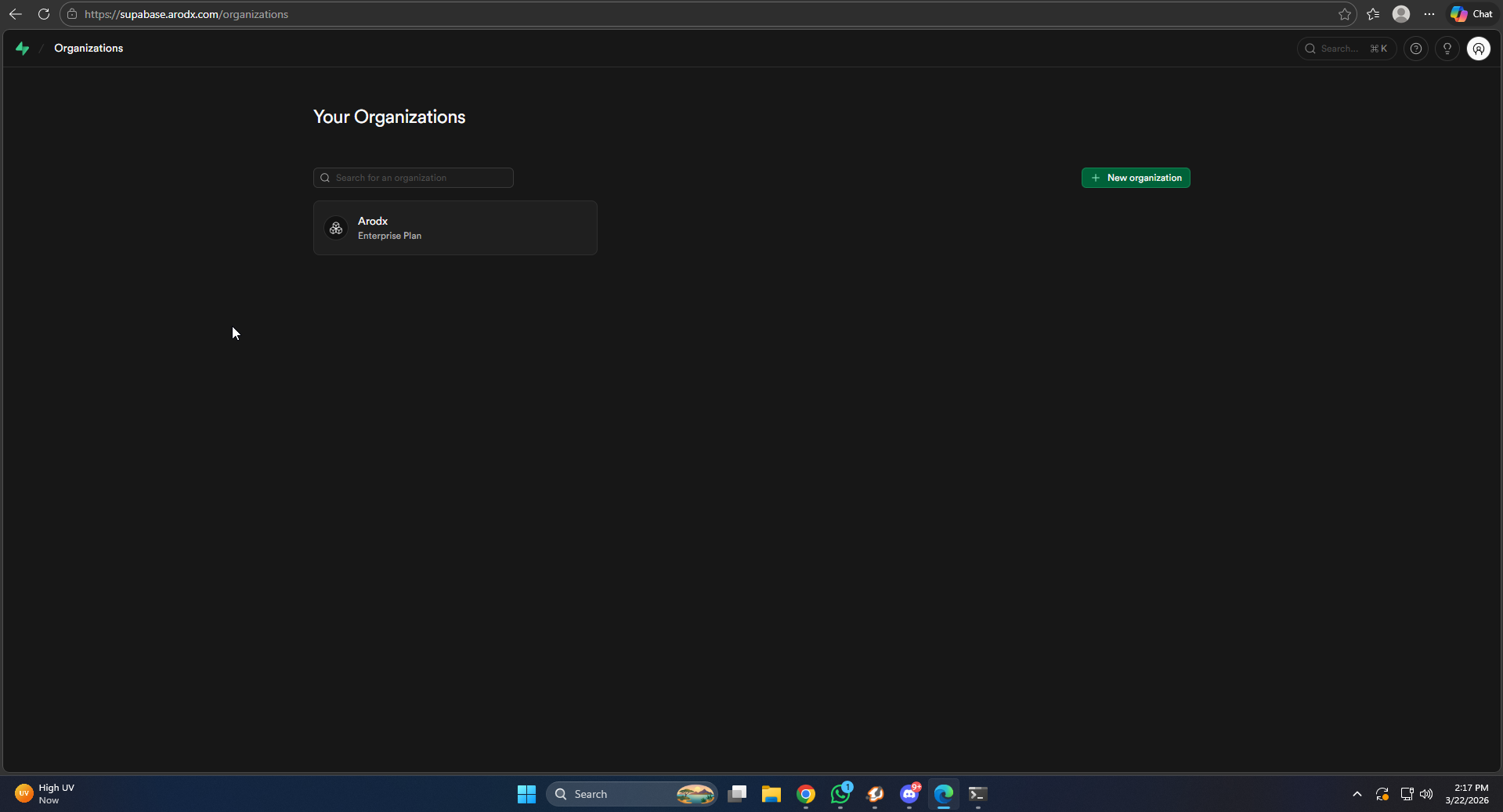1503x812 pixels.
Task: Open WhatsApp from the taskbar
Action: [840, 794]
